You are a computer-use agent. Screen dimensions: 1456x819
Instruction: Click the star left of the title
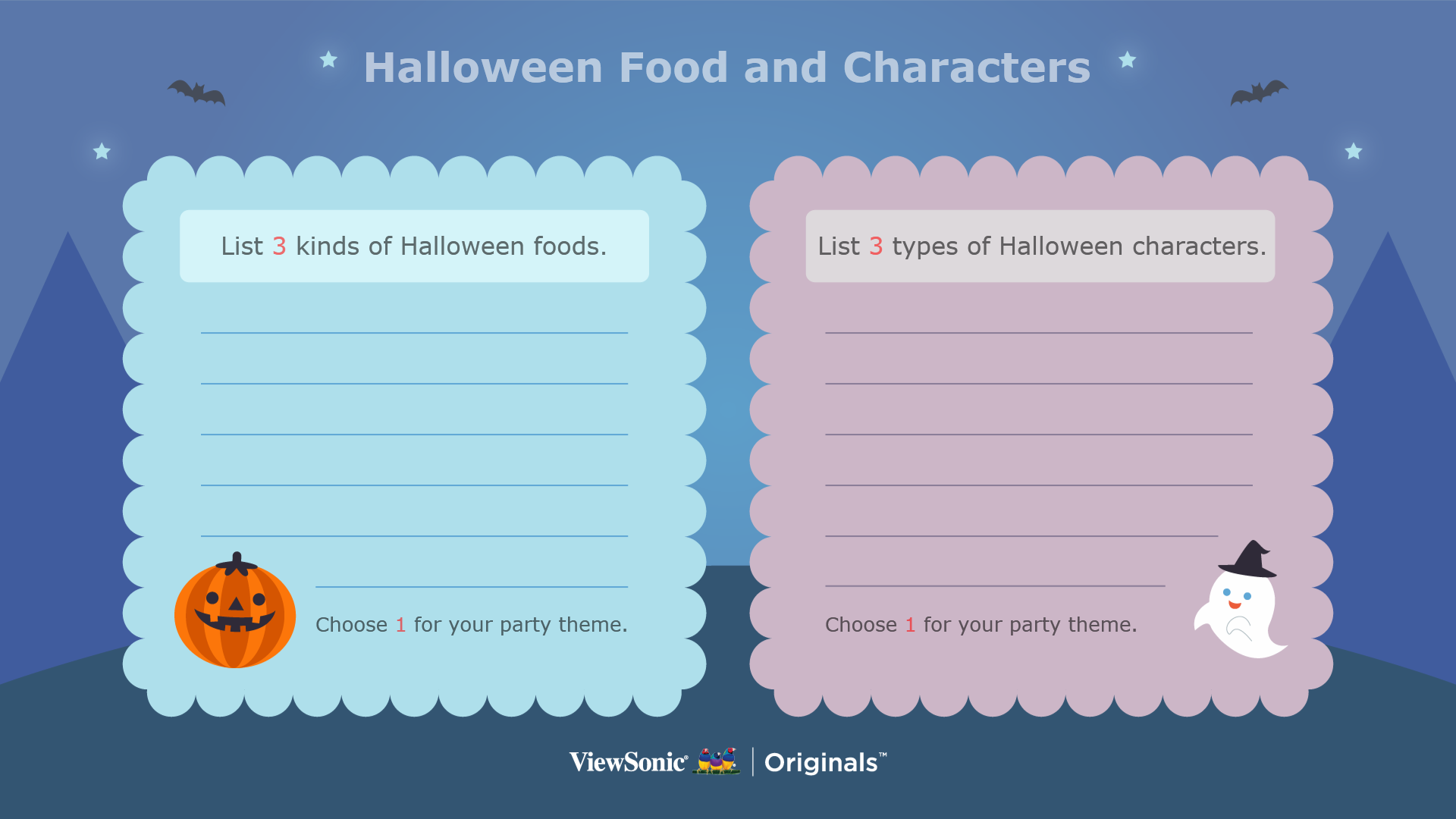coord(328,59)
